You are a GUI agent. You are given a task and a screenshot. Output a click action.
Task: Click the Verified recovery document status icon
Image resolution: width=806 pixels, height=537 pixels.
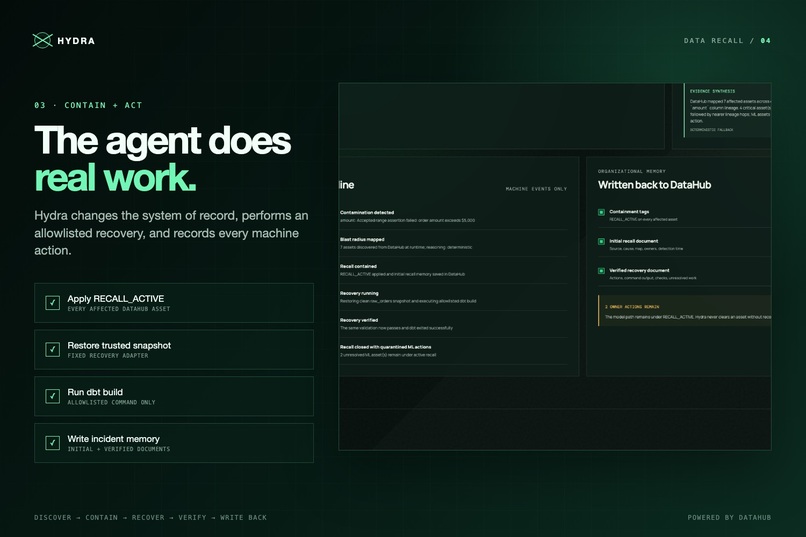(601, 271)
